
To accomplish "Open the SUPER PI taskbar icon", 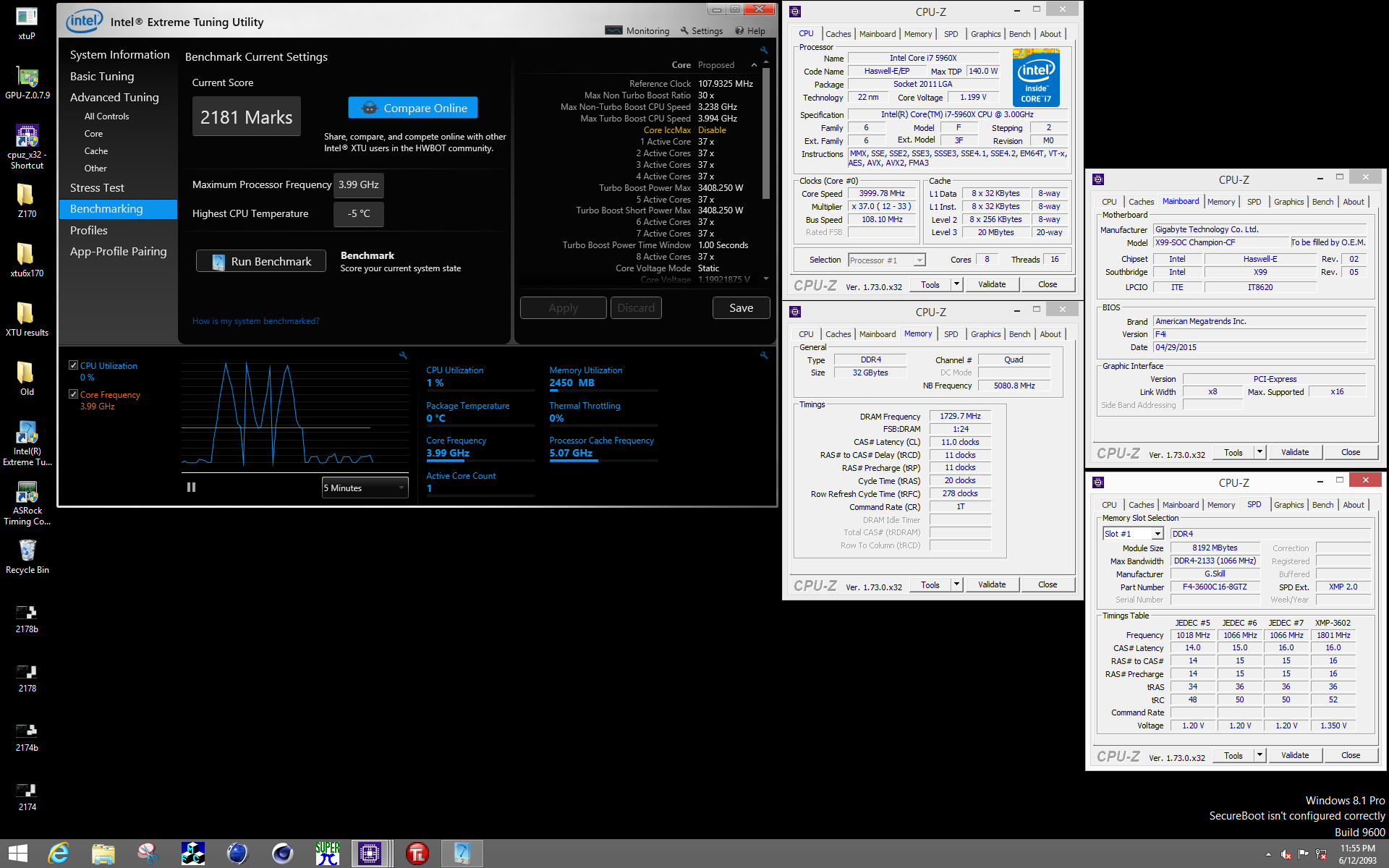I will point(328,854).
